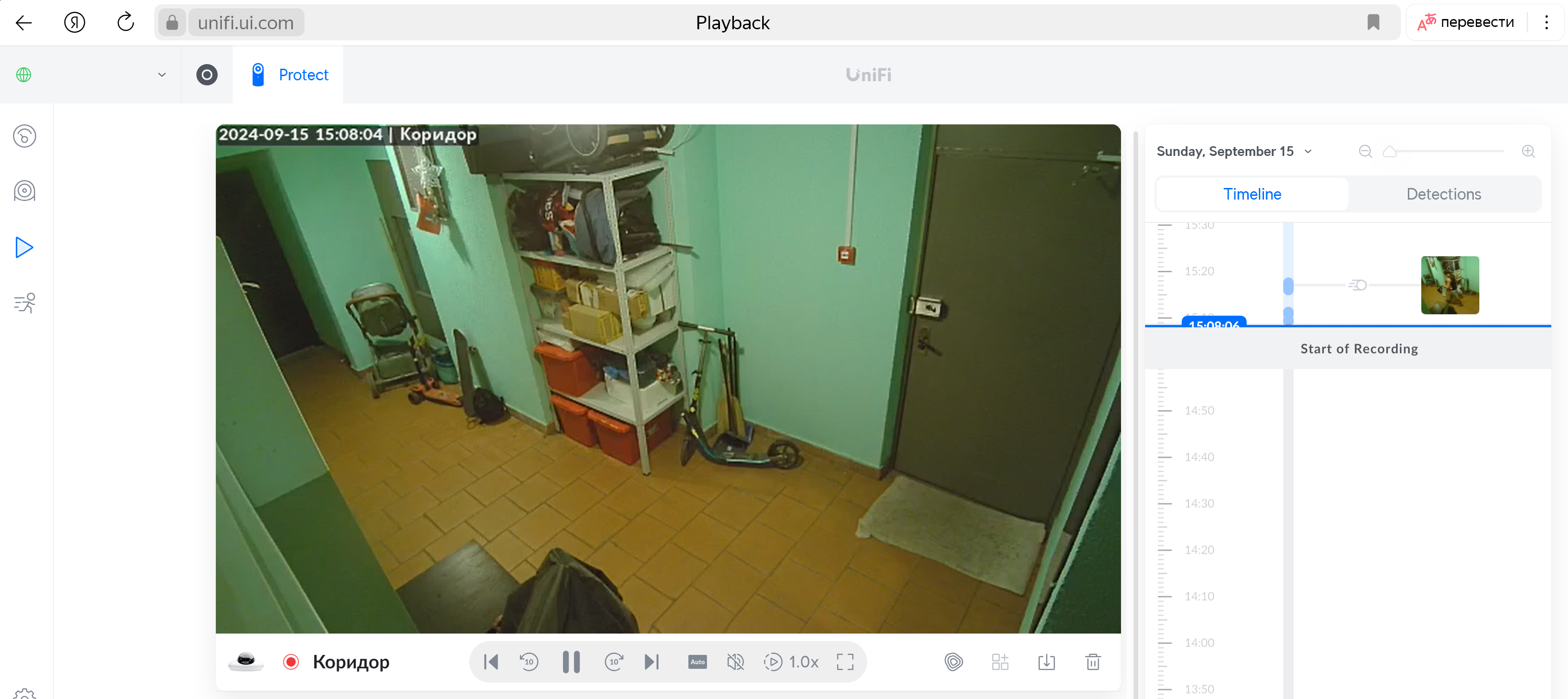The width and height of the screenshot is (1568, 699).
Task: Click the 14:20 timeline label
Action: coord(1199,550)
